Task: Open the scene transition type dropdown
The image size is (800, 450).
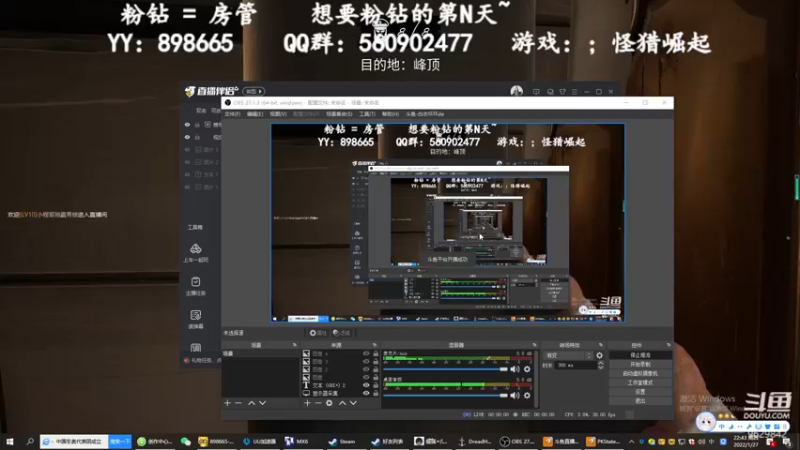Action: (568, 356)
